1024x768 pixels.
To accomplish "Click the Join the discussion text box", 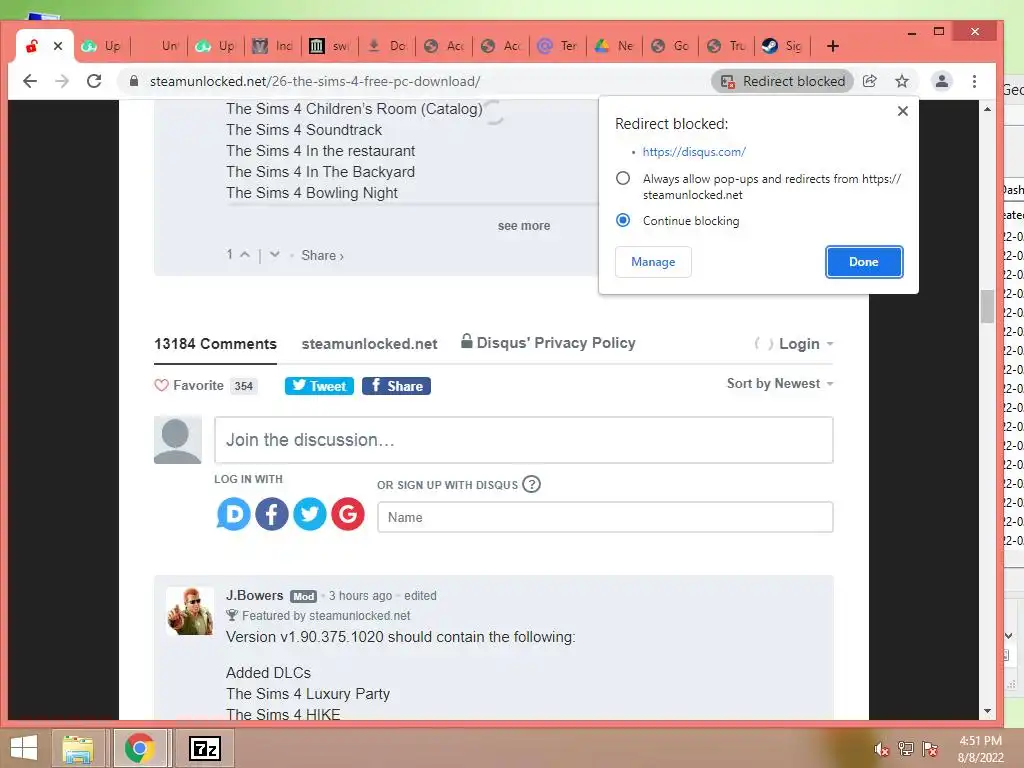I will click(524, 440).
